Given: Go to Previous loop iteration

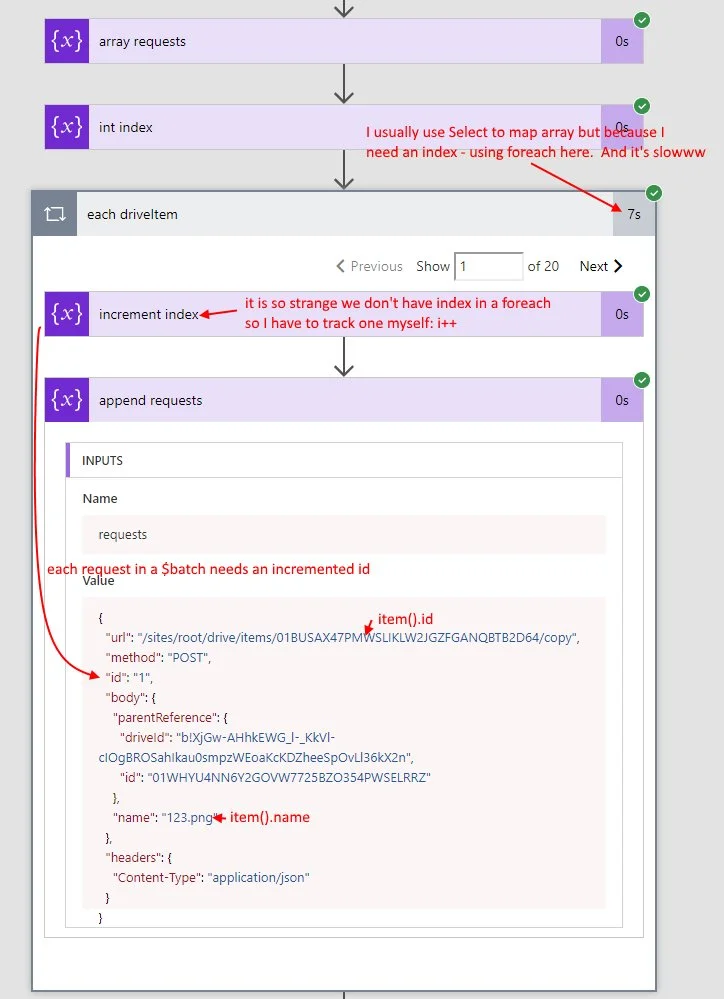Looking at the screenshot, I should pyautogui.click(x=369, y=266).
